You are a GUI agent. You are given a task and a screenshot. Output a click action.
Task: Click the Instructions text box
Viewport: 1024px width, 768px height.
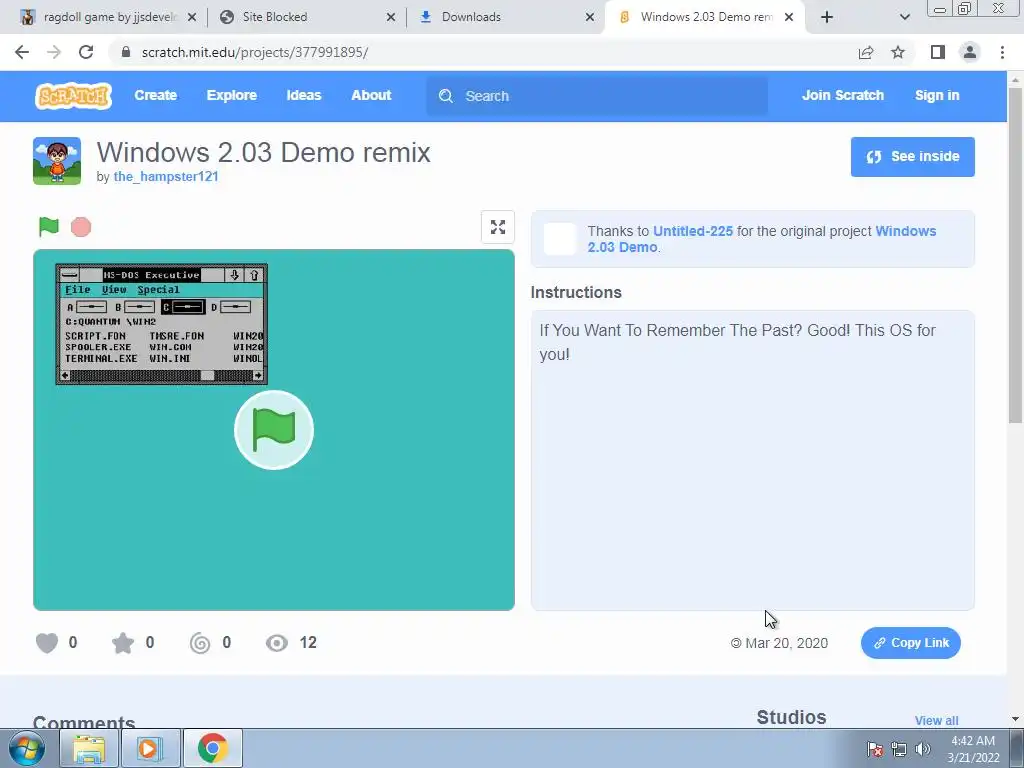752,460
